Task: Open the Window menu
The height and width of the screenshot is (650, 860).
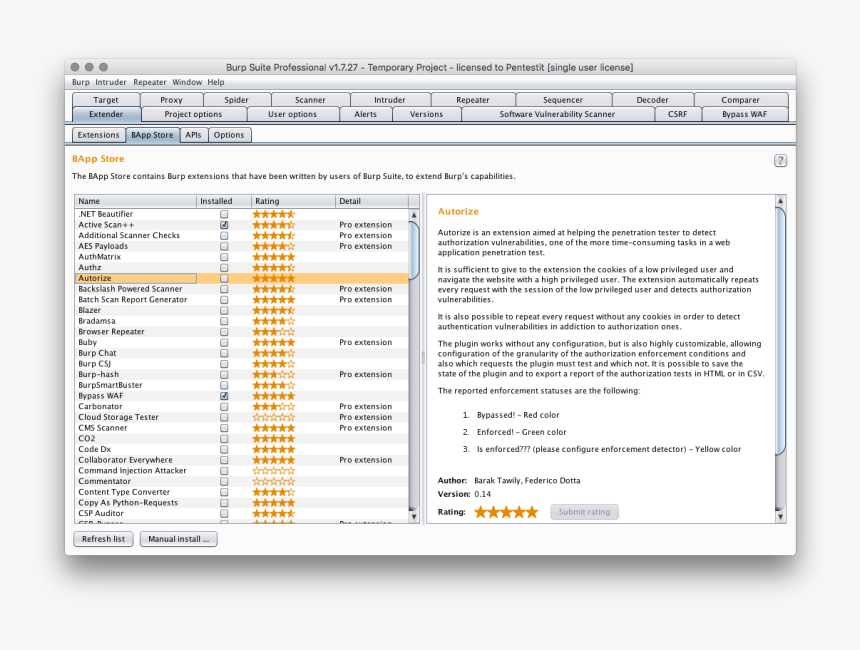Action: click(186, 82)
